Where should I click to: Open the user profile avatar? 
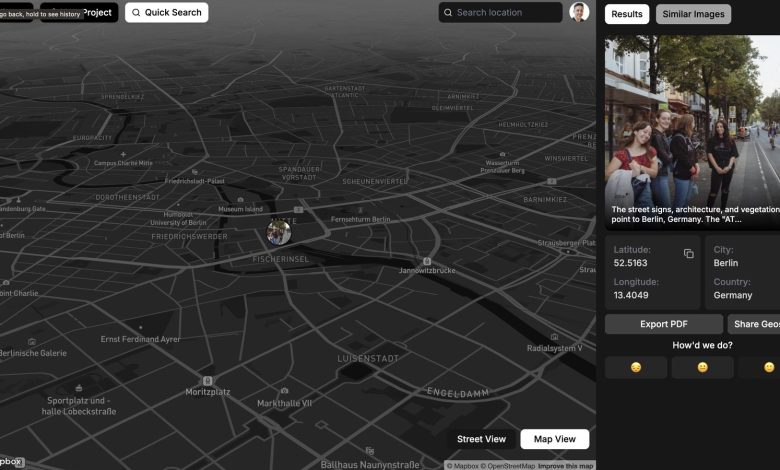point(579,12)
